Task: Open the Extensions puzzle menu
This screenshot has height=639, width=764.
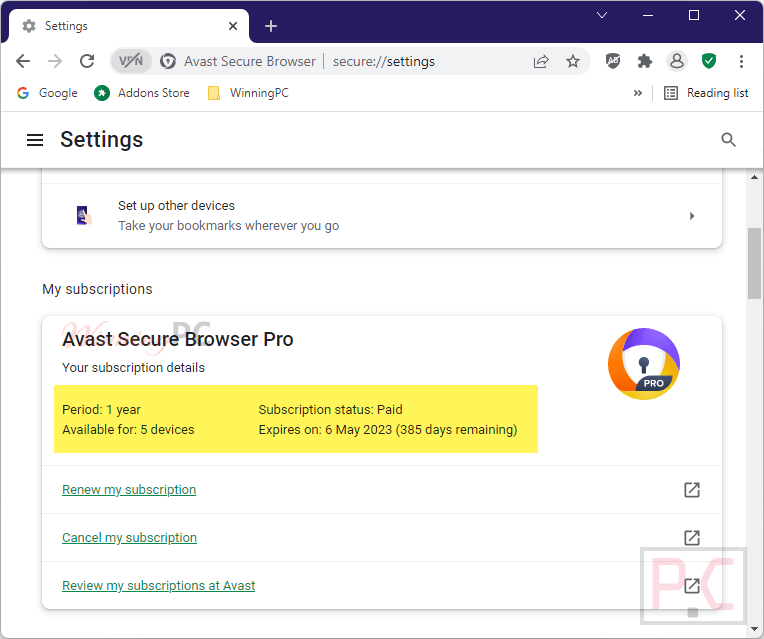Action: 645,61
